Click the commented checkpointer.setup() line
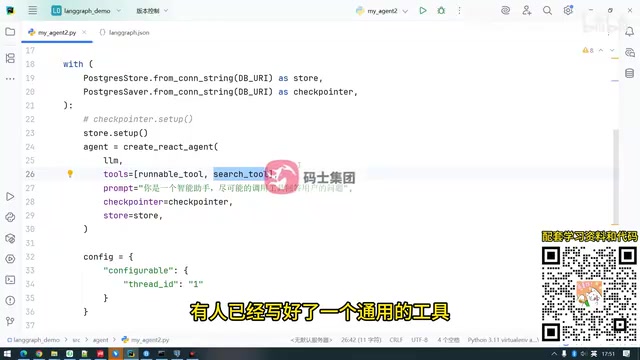 click(138, 119)
